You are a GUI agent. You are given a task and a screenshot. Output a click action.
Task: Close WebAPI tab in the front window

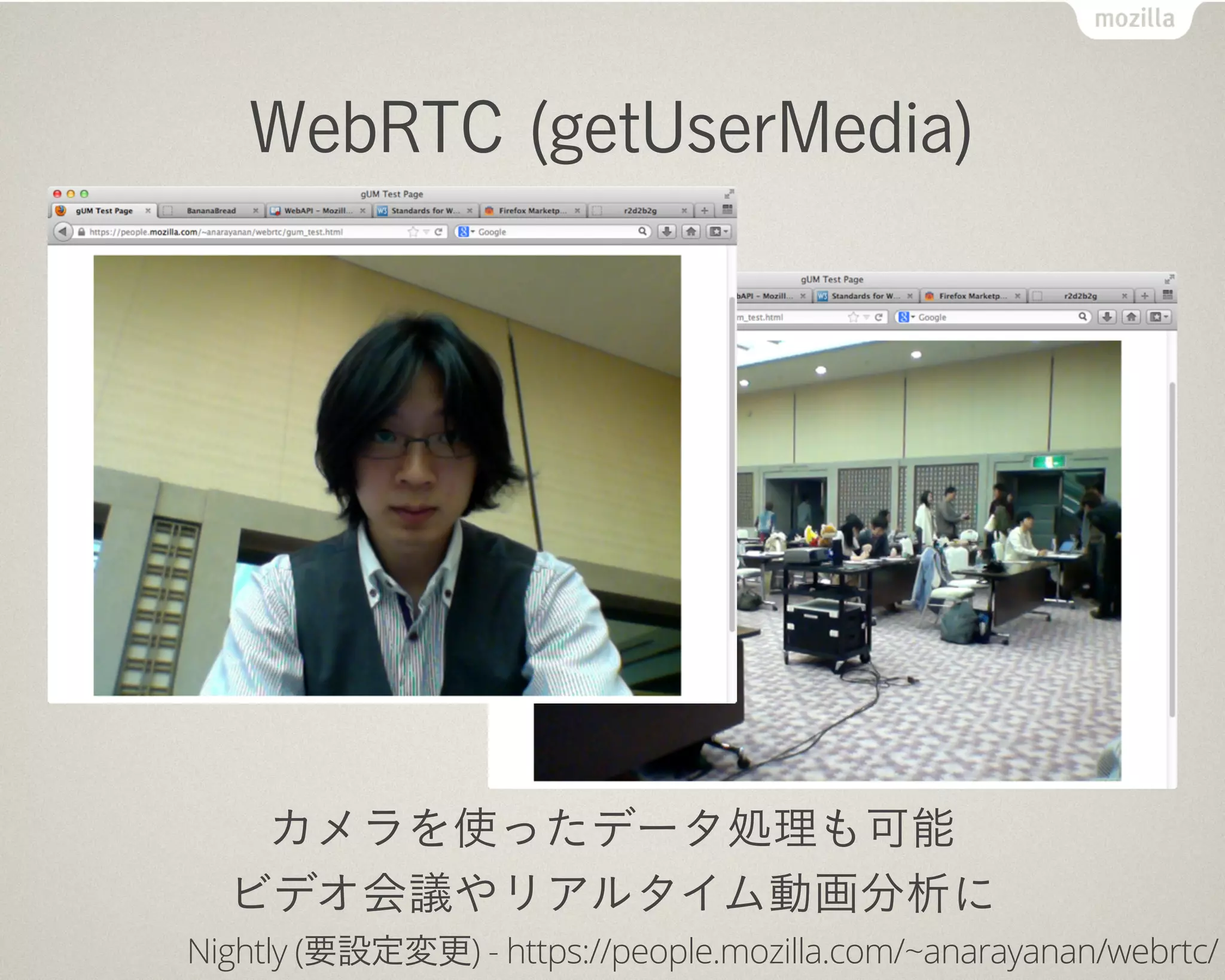362,211
